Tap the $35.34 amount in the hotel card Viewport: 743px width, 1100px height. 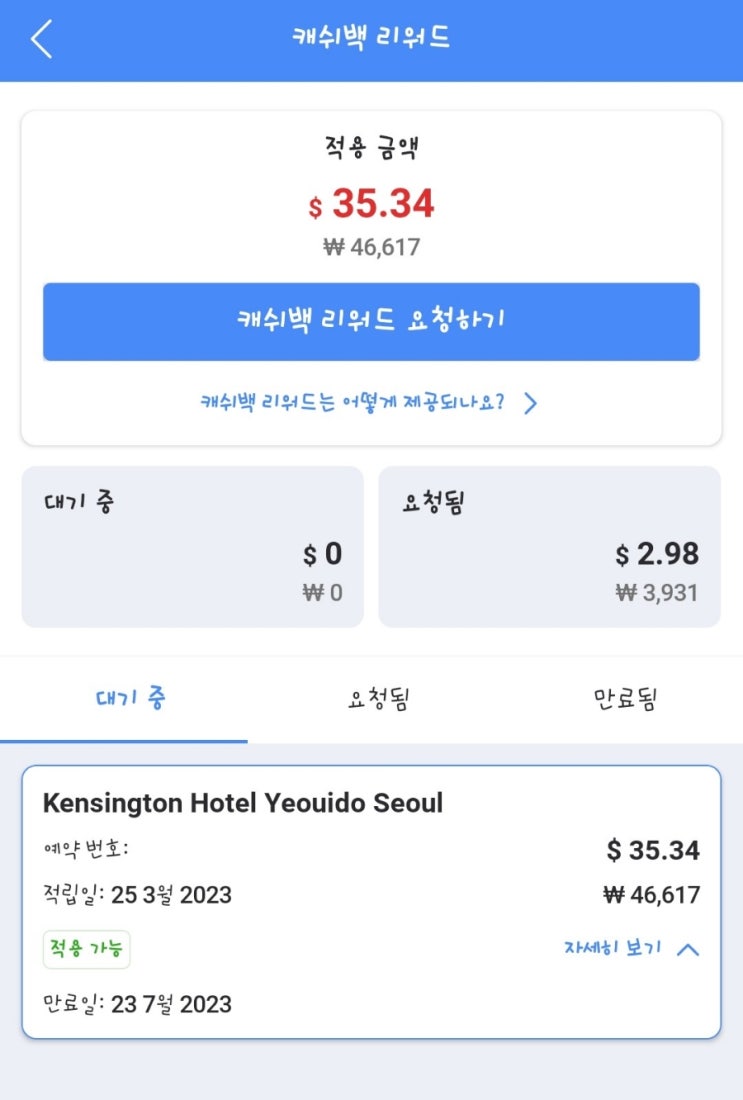point(653,851)
